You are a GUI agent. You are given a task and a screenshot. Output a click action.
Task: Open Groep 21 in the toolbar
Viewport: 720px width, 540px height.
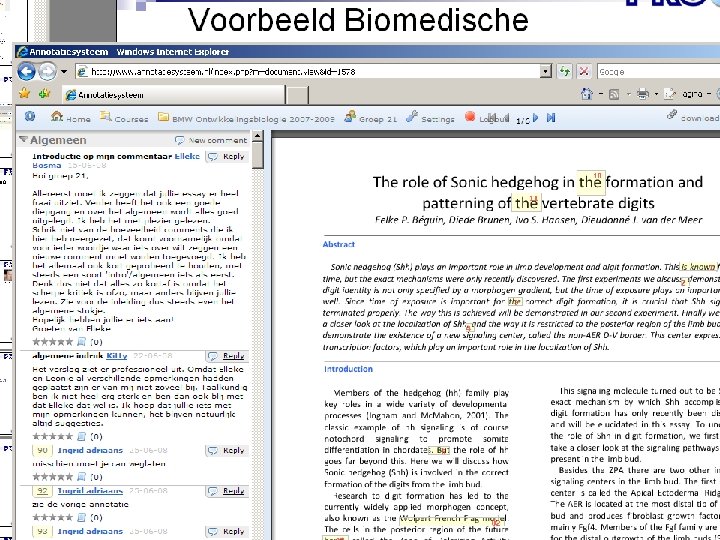coord(371,118)
